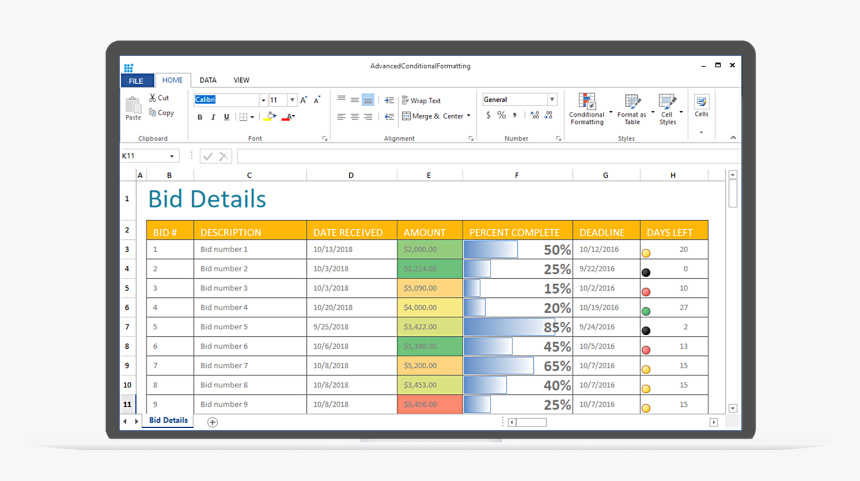Click the Copy button
860x481 pixels.
pos(161,113)
